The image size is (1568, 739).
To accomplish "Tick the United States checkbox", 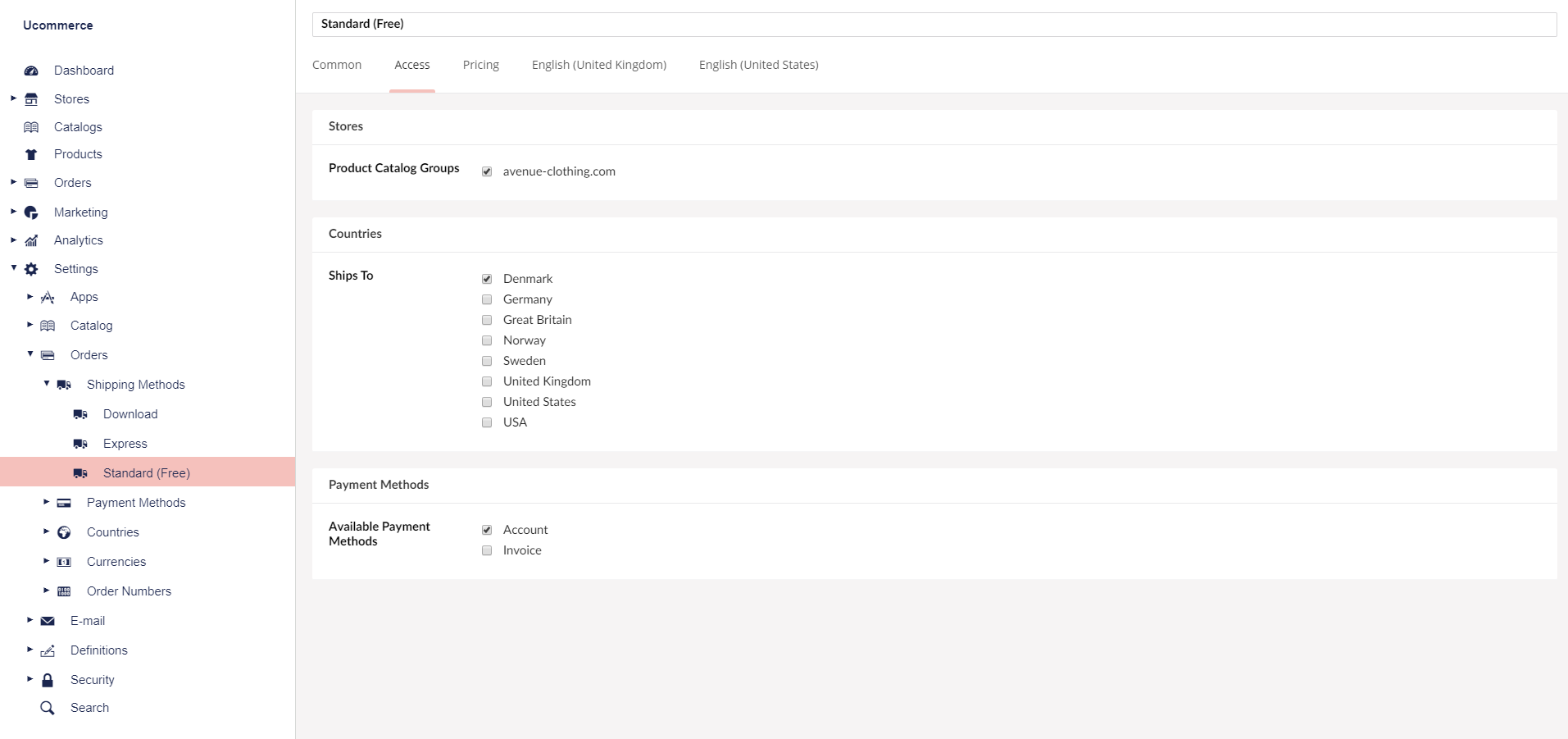I will [x=487, y=402].
